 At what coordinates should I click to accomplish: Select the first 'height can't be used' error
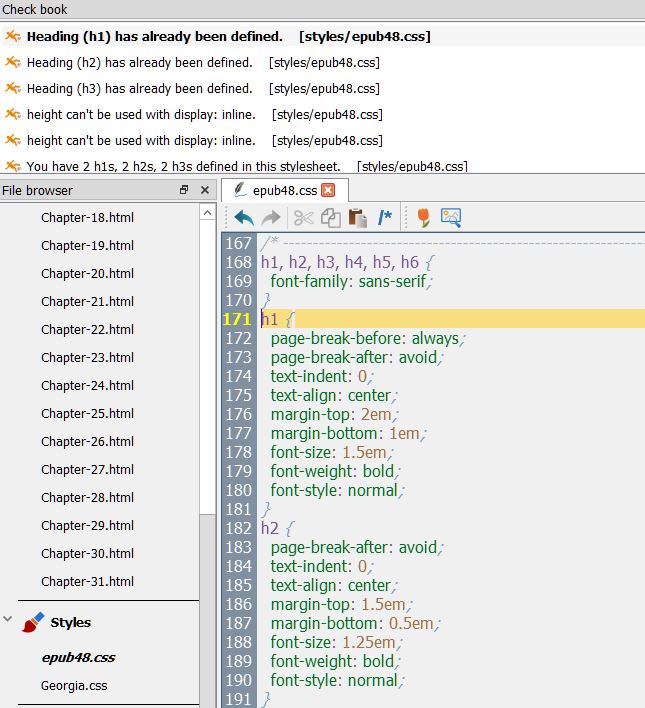[205, 115]
